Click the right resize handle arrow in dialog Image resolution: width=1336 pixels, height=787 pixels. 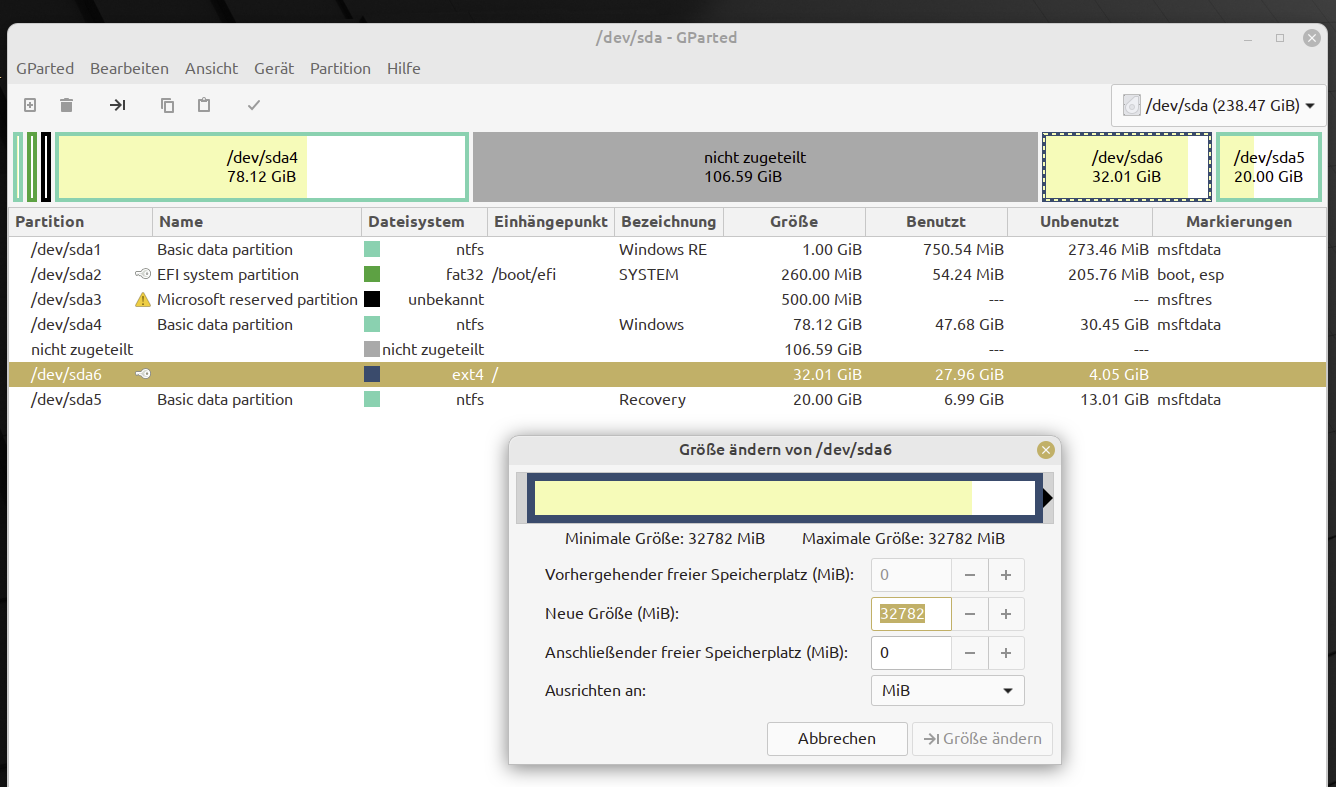(1048, 498)
